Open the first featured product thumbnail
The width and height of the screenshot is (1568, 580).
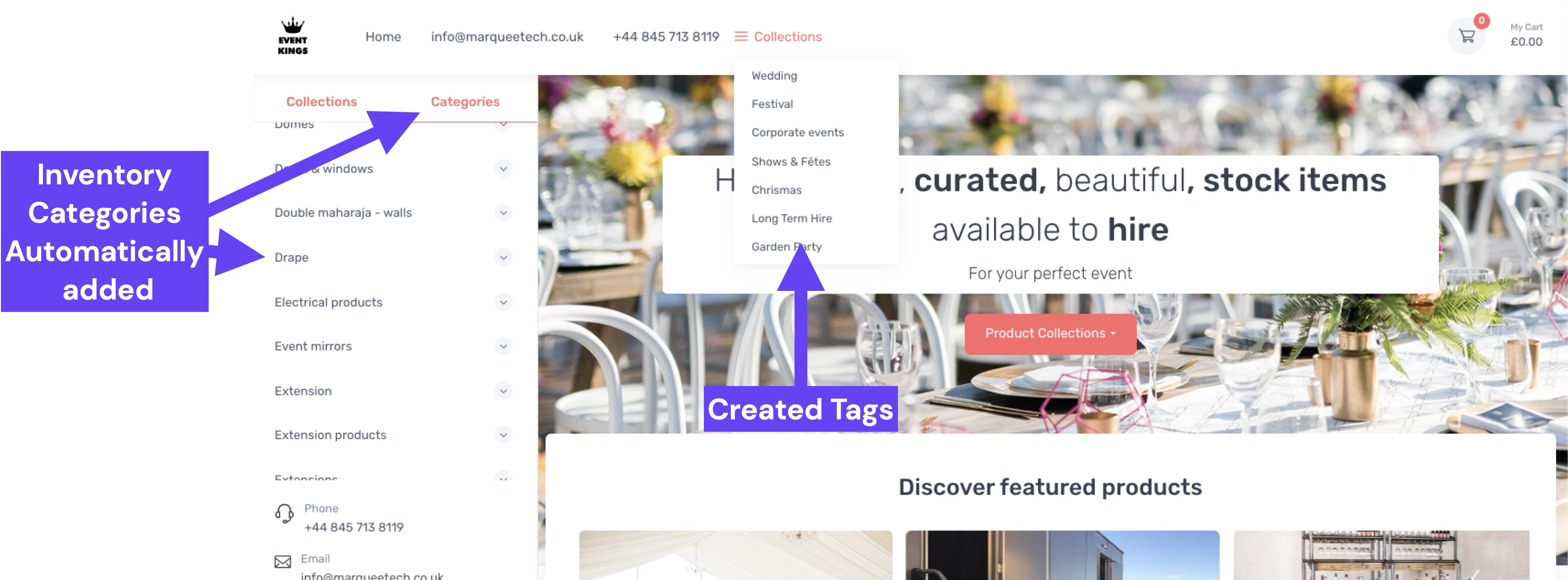tap(736, 555)
